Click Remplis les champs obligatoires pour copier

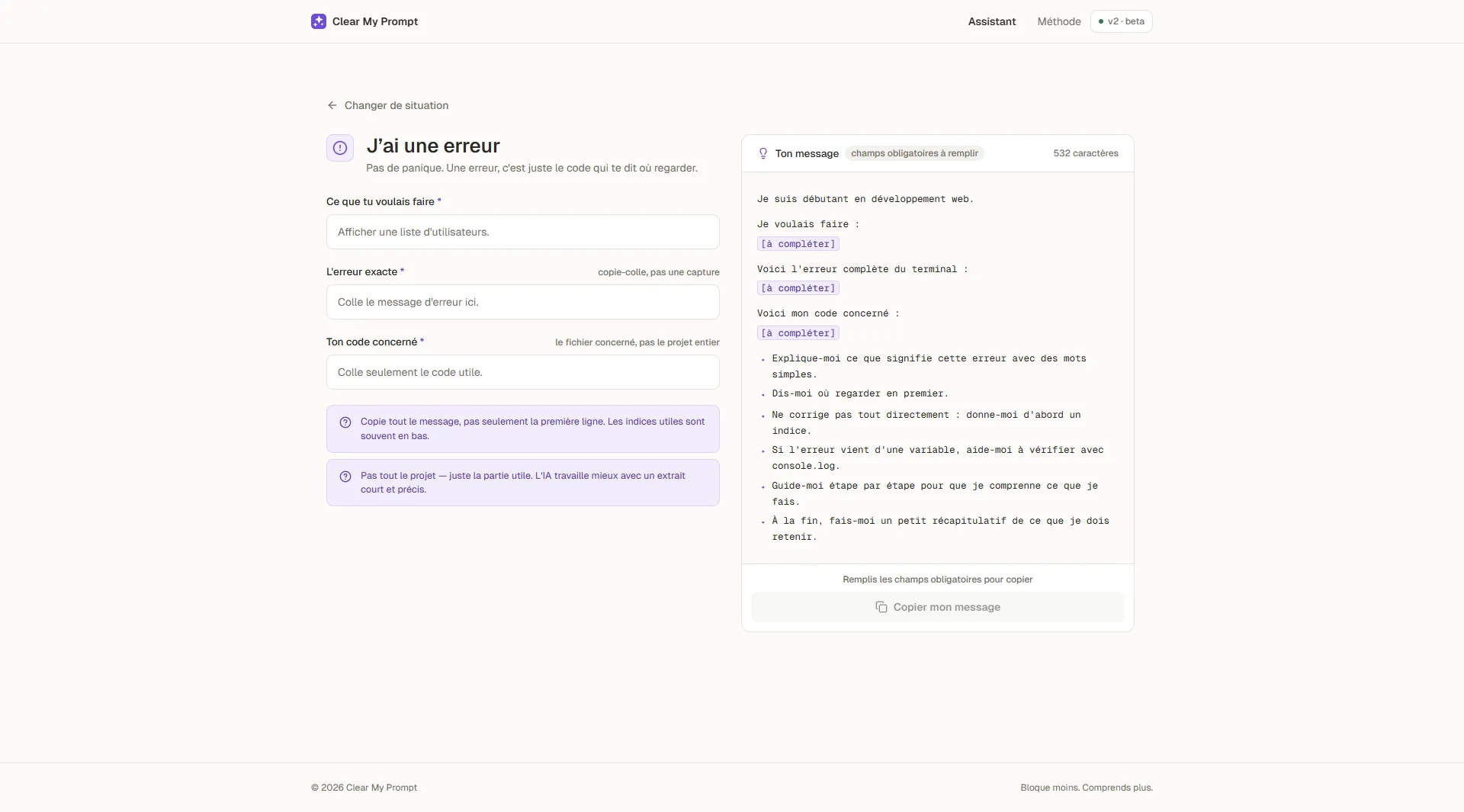point(938,579)
